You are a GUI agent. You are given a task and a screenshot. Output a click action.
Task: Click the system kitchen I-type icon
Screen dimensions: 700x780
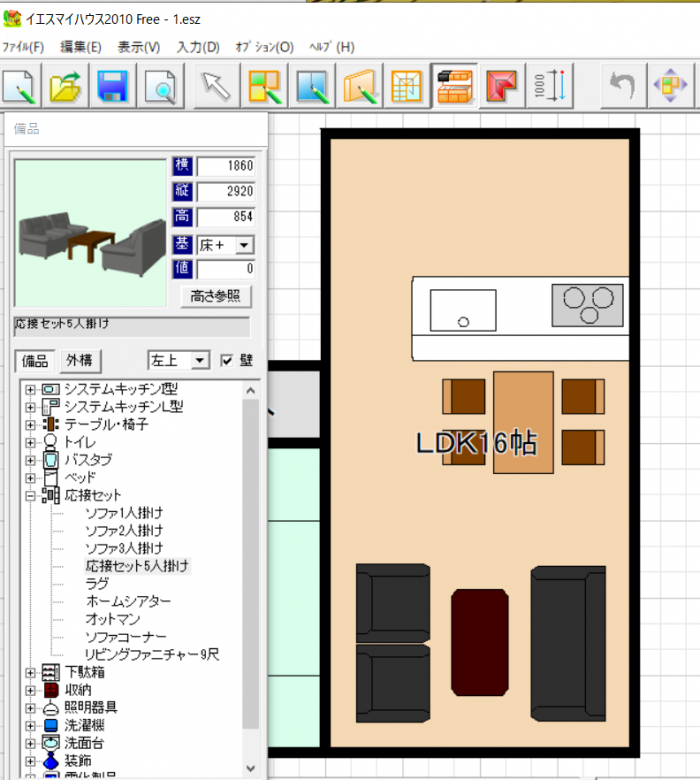pyautogui.click(x=50, y=389)
